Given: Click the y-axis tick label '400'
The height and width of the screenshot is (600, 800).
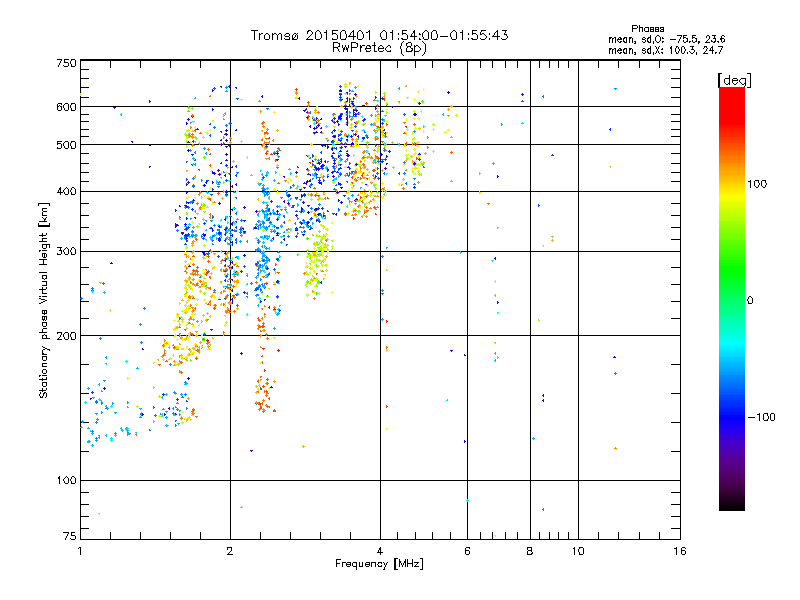Looking at the screenshot, I should tap(66, 192).
